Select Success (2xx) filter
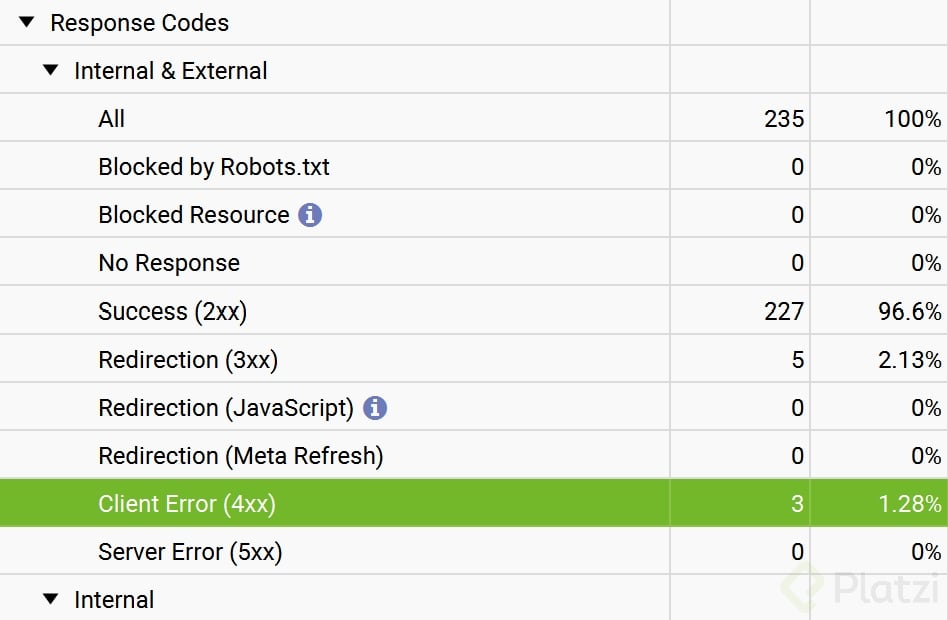948x620 pixels. [x=172, y=311]
